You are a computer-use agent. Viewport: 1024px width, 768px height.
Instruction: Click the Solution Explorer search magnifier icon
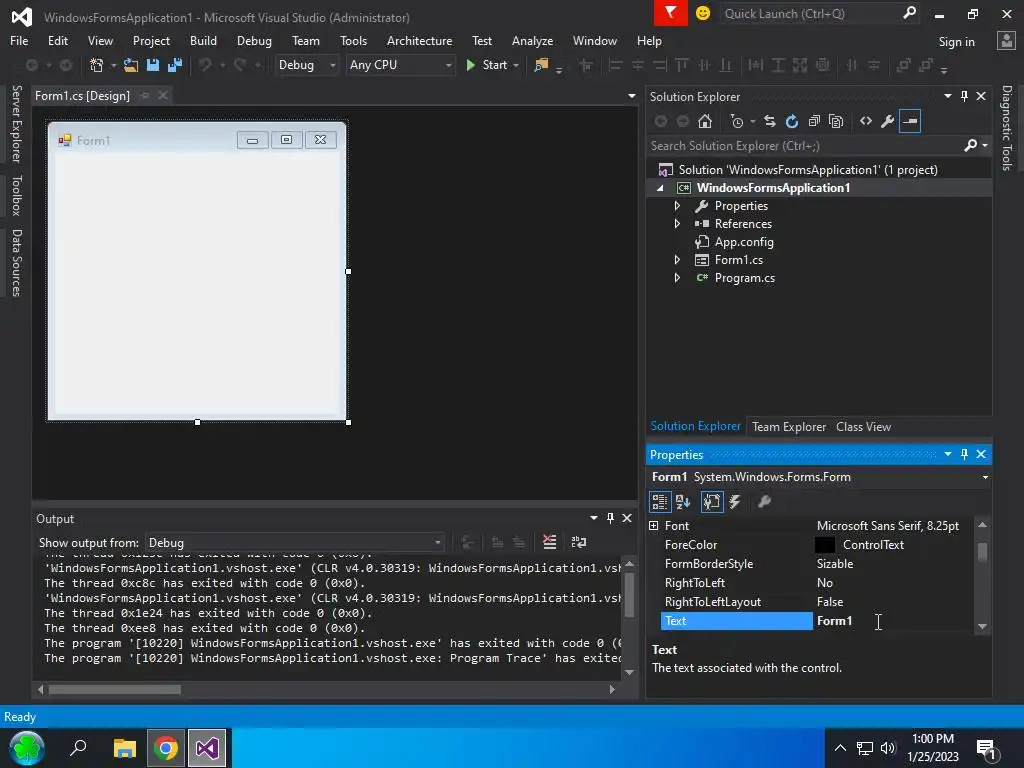pos(970,146)
